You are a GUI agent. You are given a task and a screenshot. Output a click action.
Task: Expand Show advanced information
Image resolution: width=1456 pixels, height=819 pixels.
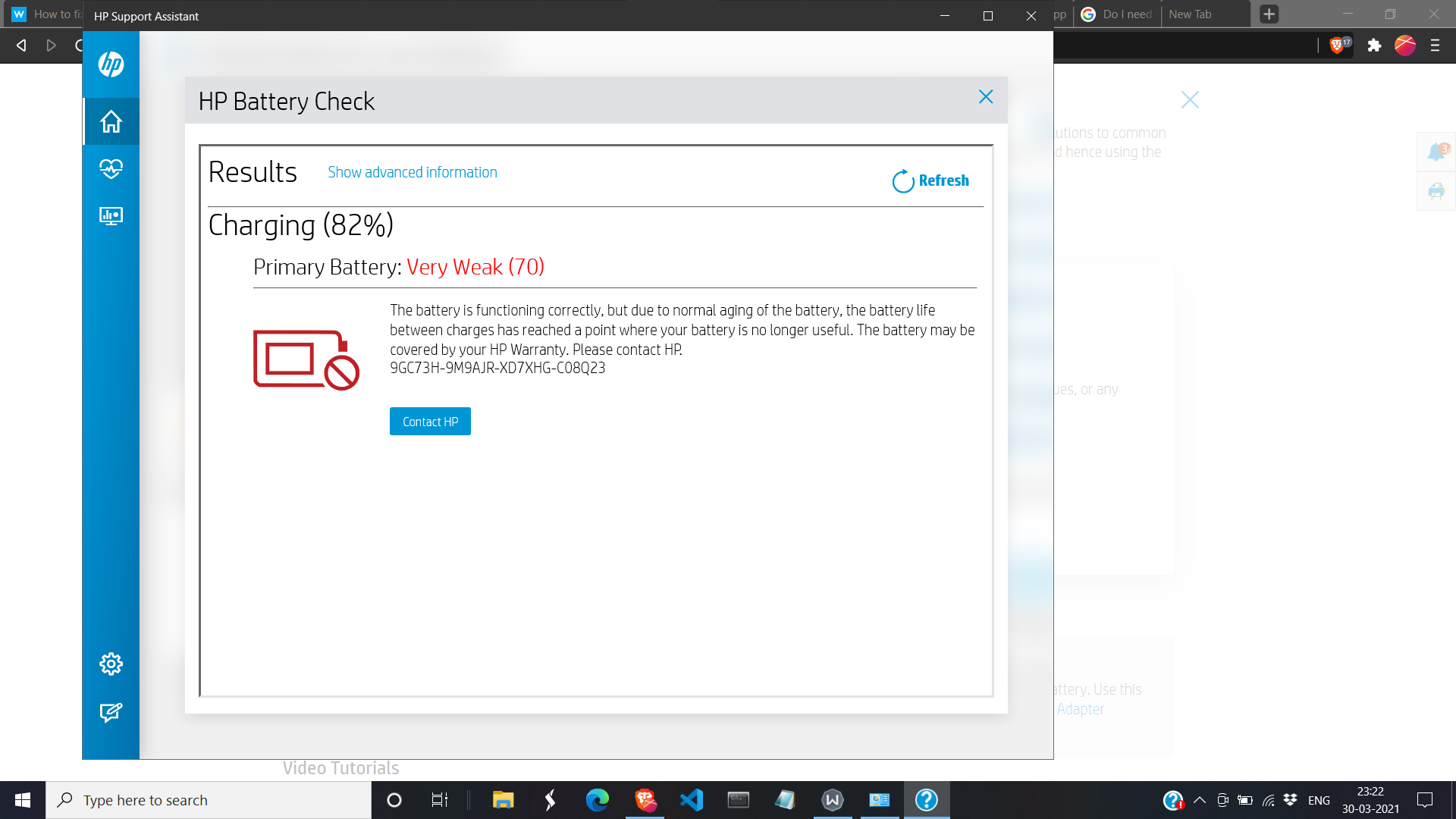[x=412, y=172]
